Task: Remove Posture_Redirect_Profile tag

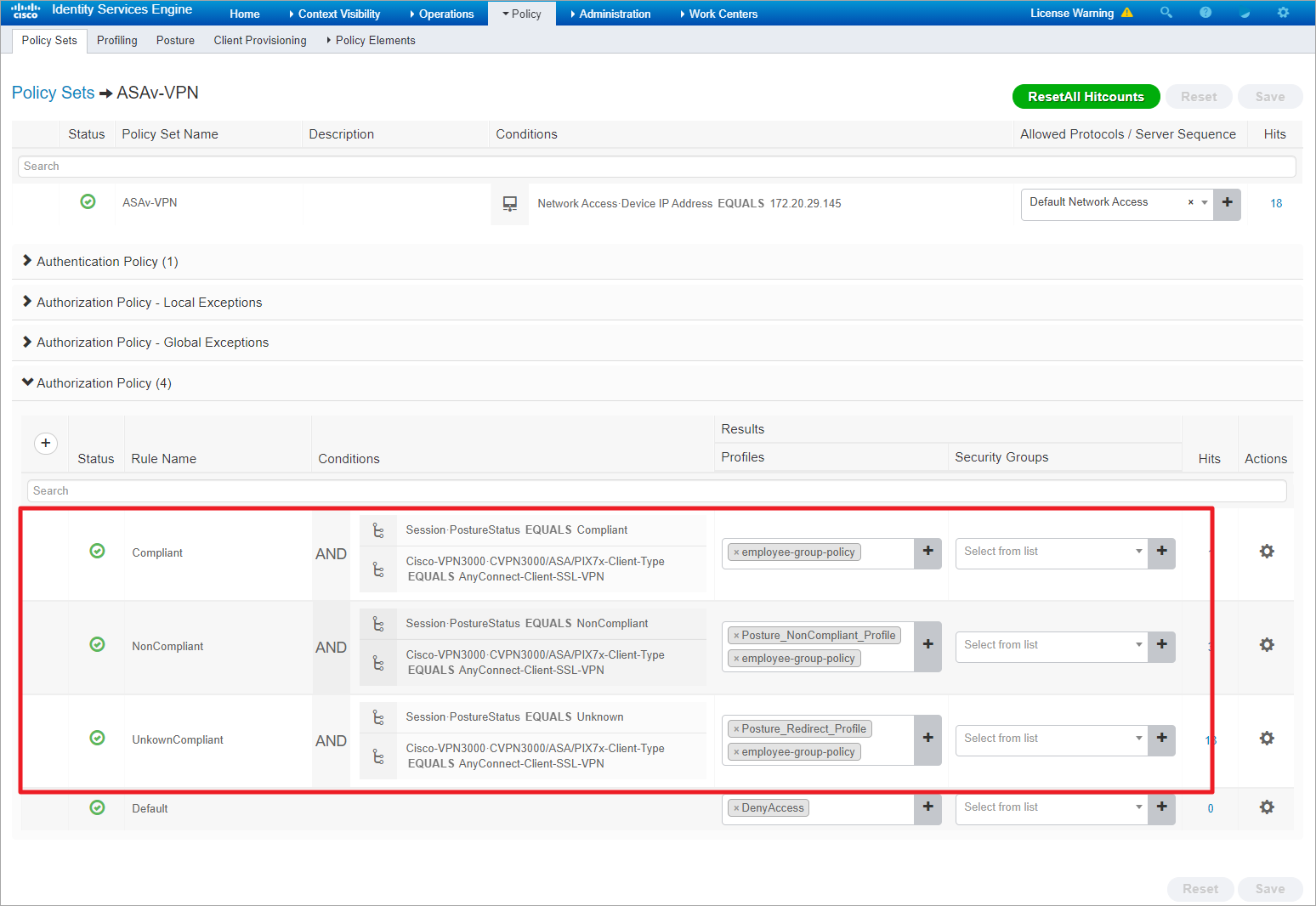Action: 736,729
